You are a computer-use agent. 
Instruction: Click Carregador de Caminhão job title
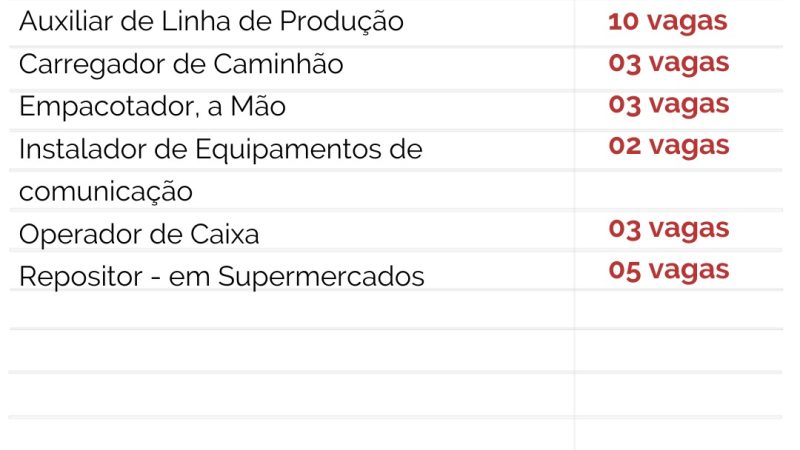click(x=181, y=65)
